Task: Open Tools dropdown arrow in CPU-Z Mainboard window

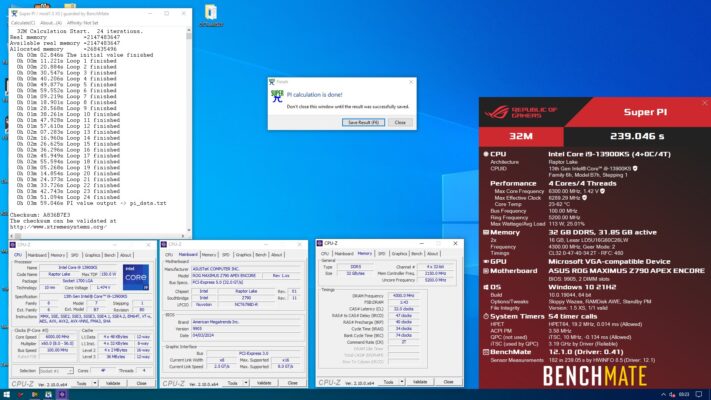Action: click(x=246, y=383)
